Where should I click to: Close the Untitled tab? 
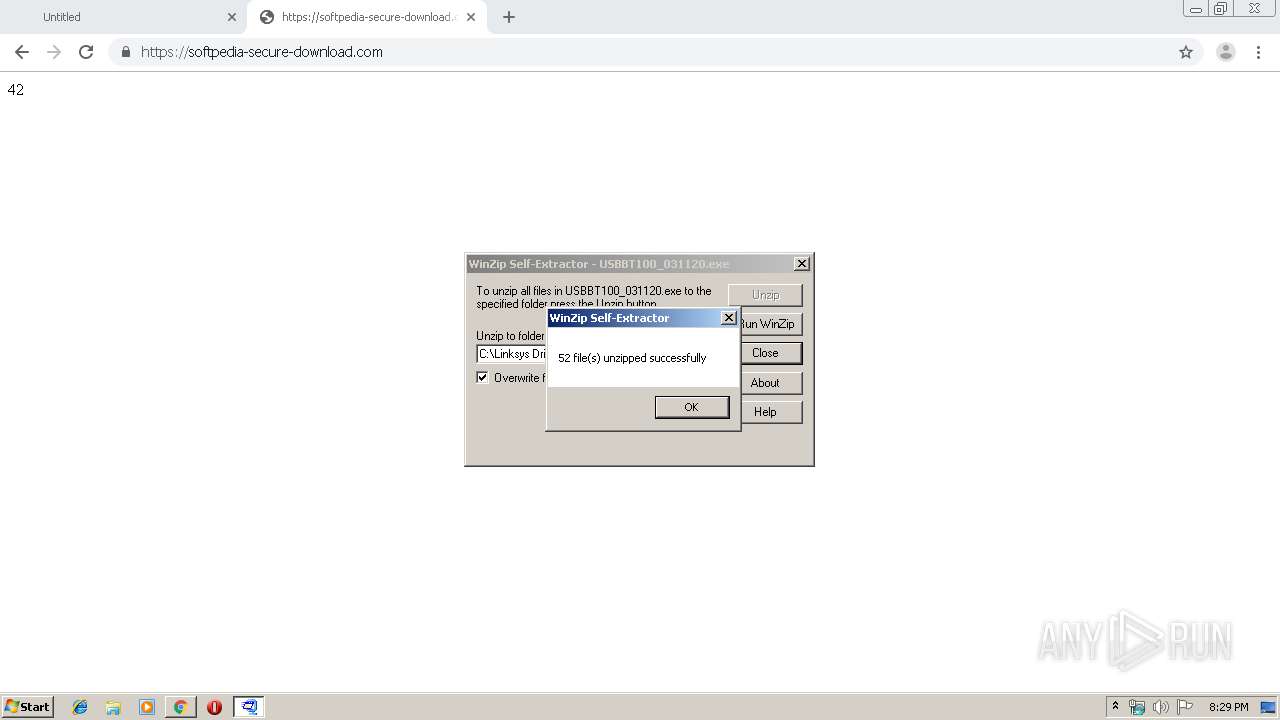tap(232, 17)
